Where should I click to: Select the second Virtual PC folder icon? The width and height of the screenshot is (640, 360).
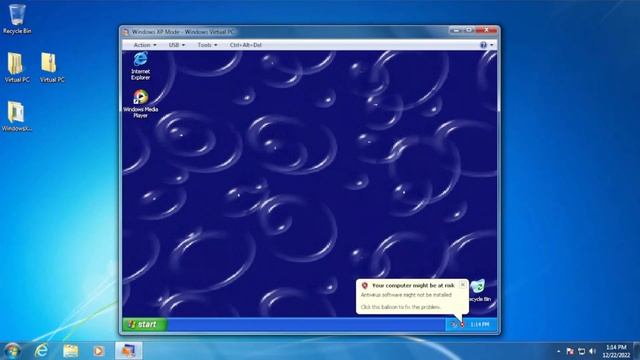tap(52, 68)
